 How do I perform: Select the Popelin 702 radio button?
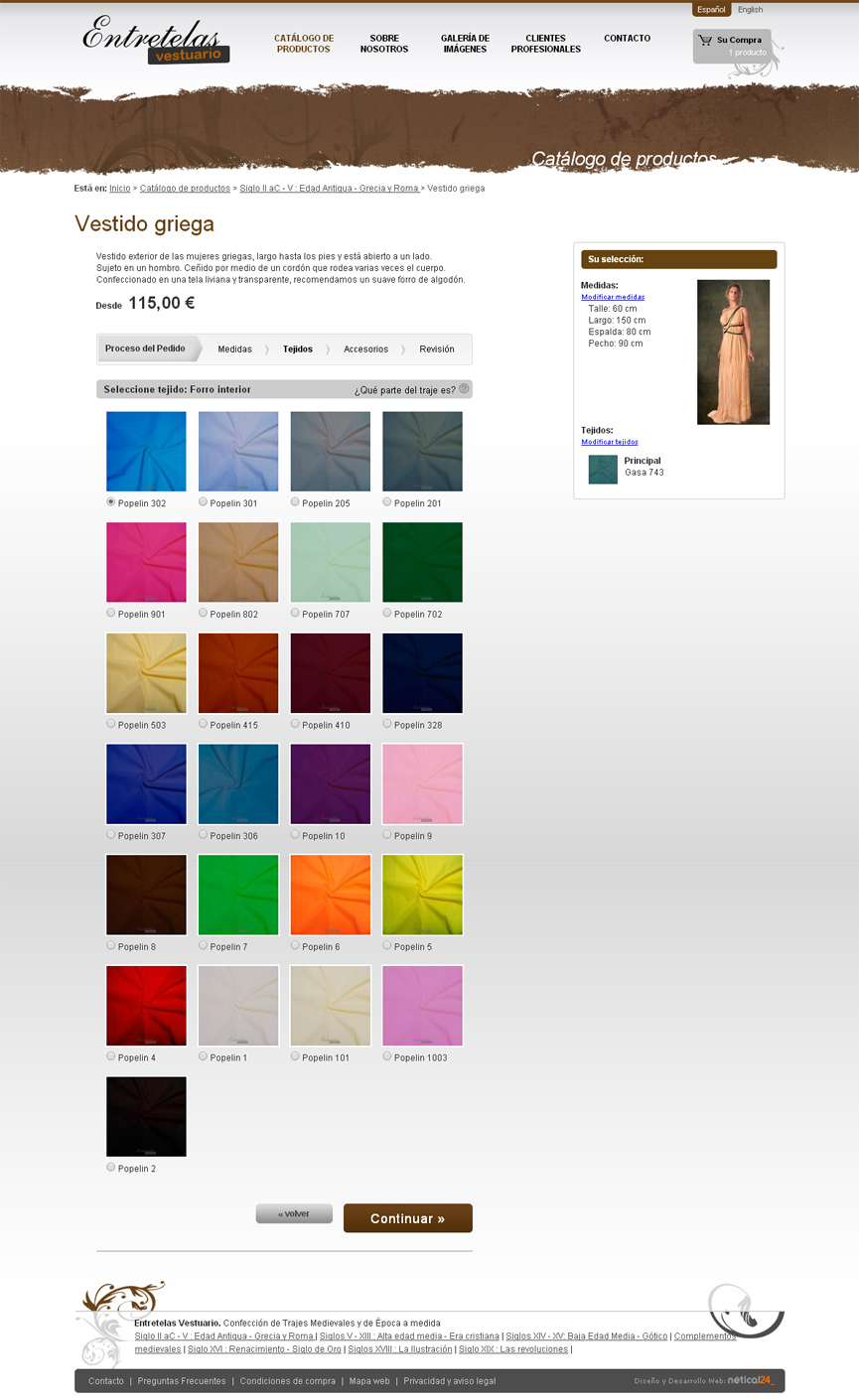(387, 613)
